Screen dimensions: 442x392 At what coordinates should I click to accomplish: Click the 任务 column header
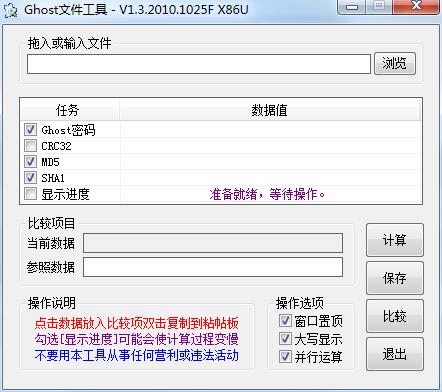(70, 110)
